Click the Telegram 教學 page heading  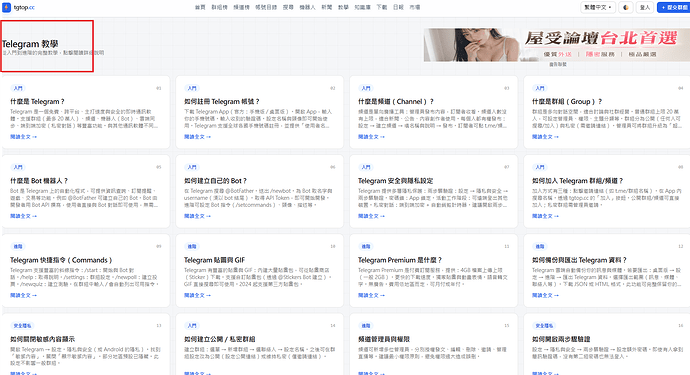(30, 44)
